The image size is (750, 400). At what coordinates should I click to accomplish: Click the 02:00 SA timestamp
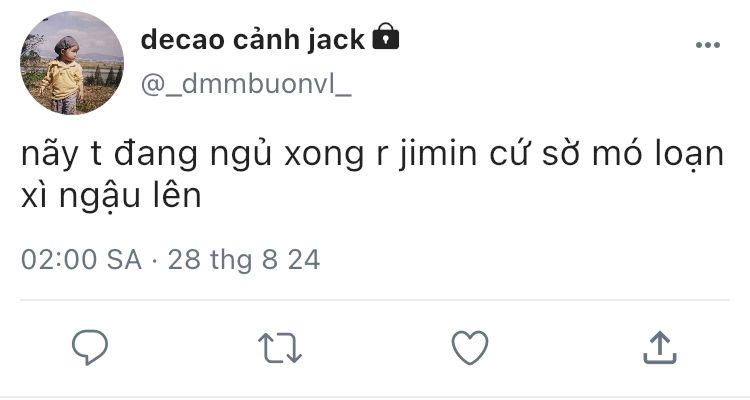coord(81,260)
